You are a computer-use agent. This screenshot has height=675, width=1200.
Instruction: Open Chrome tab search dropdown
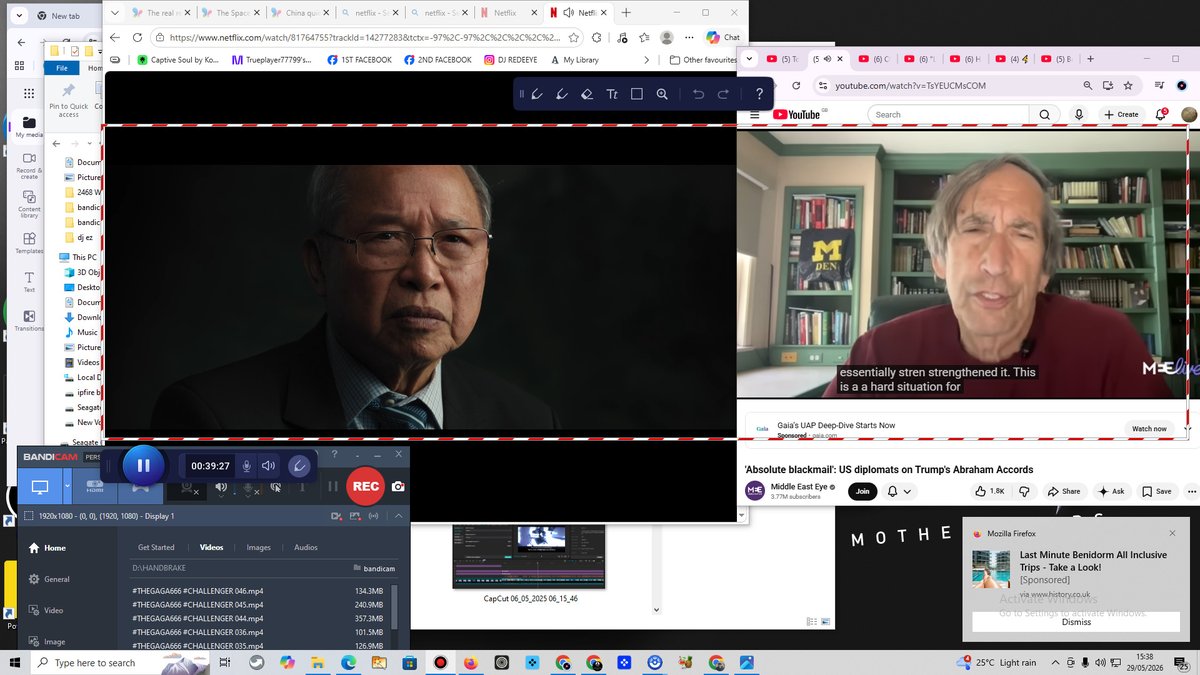pos(750,59)
